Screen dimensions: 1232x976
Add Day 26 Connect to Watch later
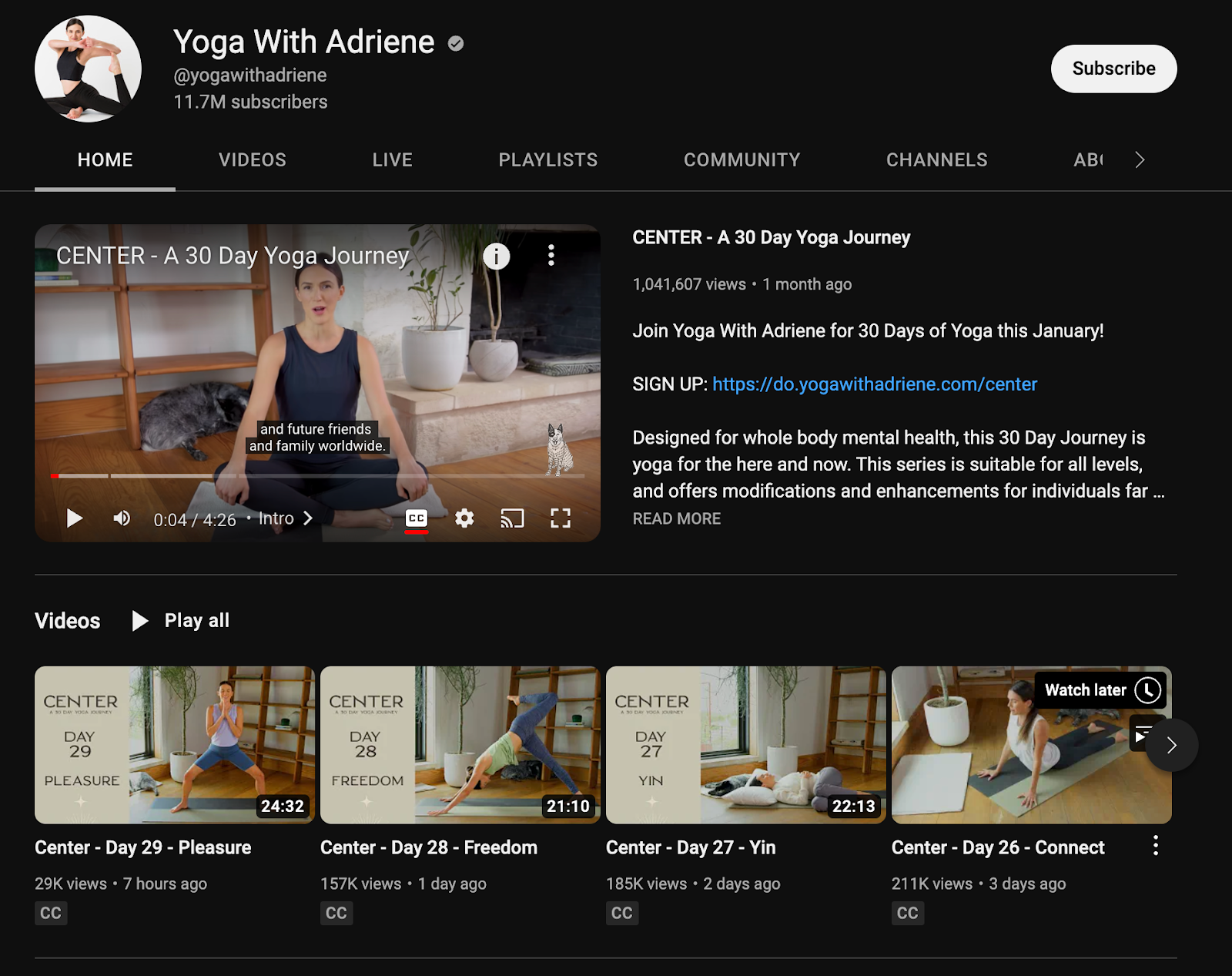[1147, 690]
